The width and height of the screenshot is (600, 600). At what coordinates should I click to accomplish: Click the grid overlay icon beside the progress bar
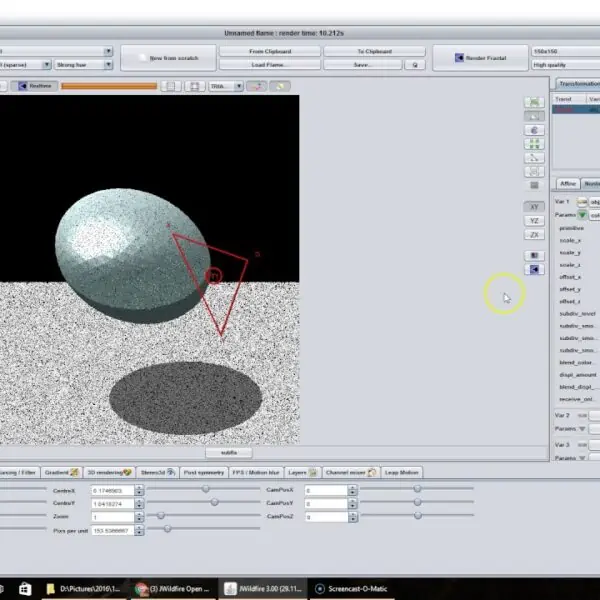171,86
